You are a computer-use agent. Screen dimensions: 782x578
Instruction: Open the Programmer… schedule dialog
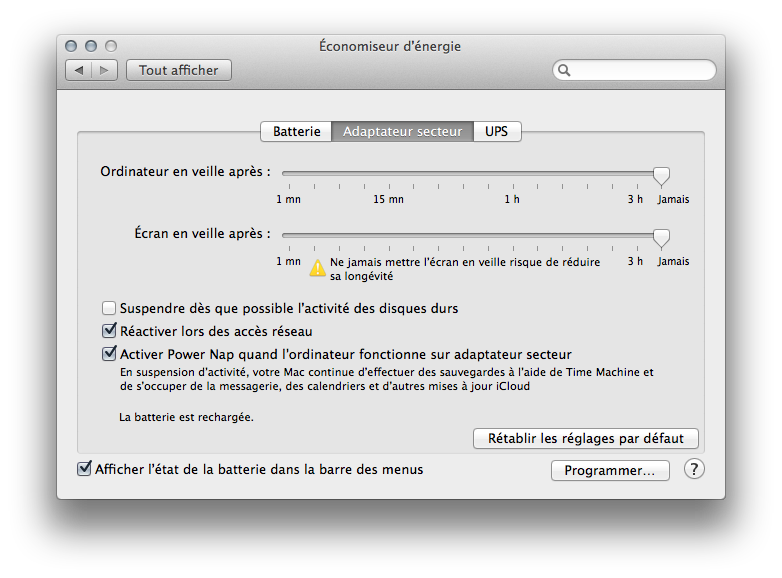click(x=610, y=470)
